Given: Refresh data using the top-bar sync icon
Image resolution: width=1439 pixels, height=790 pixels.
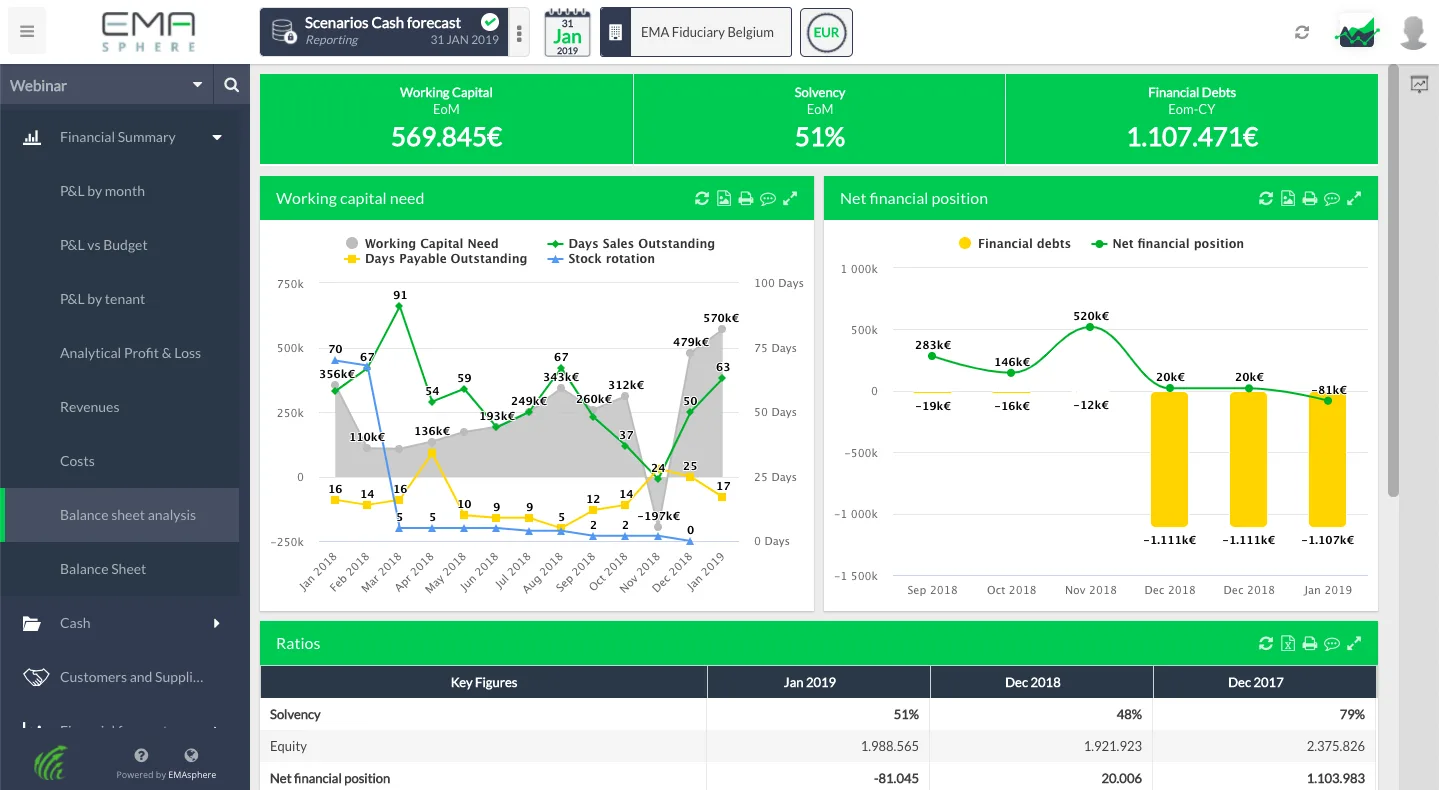Looking at the screenshot, I should point(1302,32).
